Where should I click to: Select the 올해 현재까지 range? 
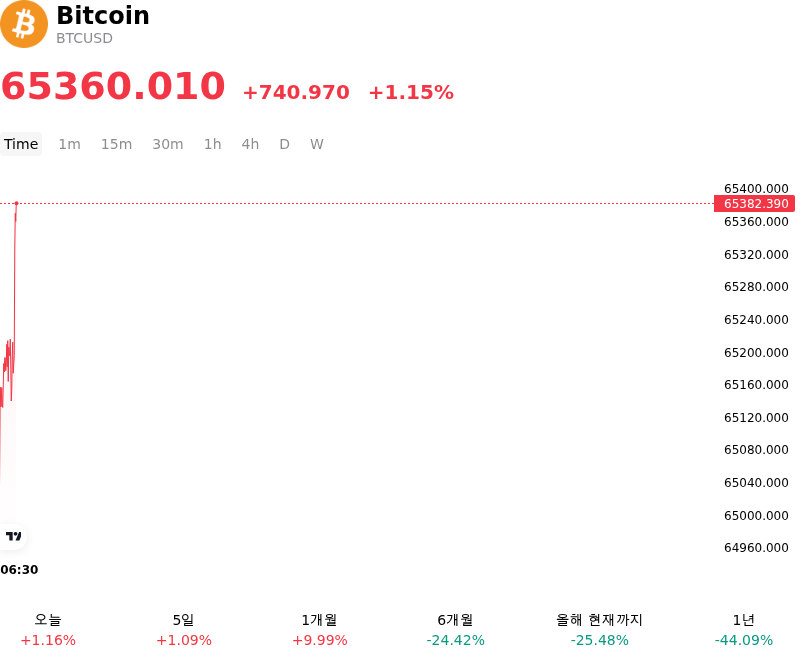pos(599,630)
